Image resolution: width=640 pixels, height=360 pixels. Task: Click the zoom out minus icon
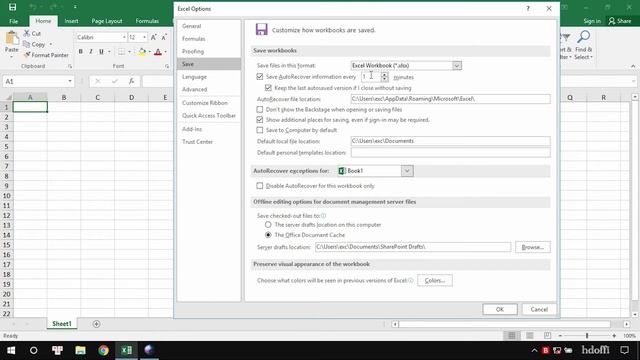click(560, 336)
